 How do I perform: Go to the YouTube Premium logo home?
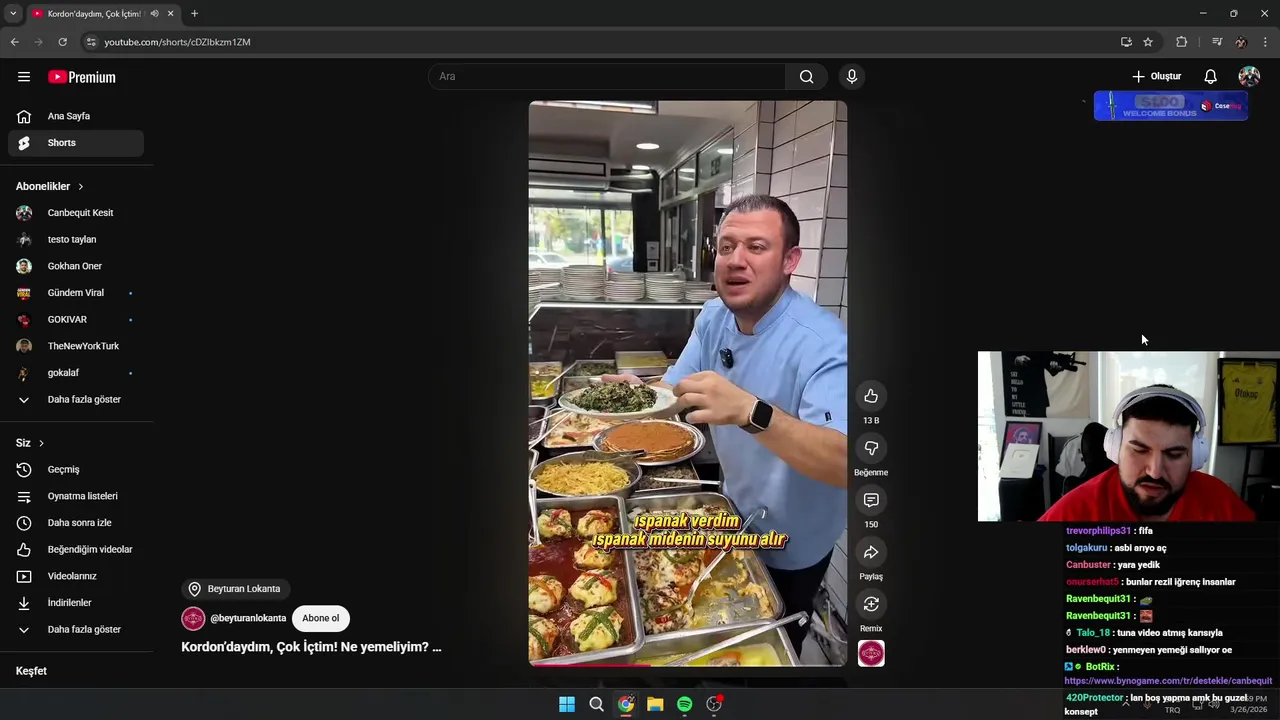click(x=82, y=77)
